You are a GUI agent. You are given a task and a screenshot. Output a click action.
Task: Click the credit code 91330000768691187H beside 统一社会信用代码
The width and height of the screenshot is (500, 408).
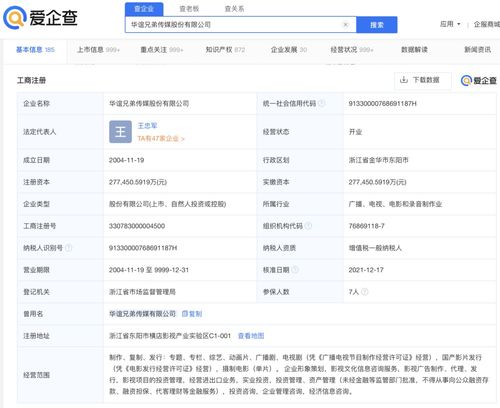pos(382,104)
